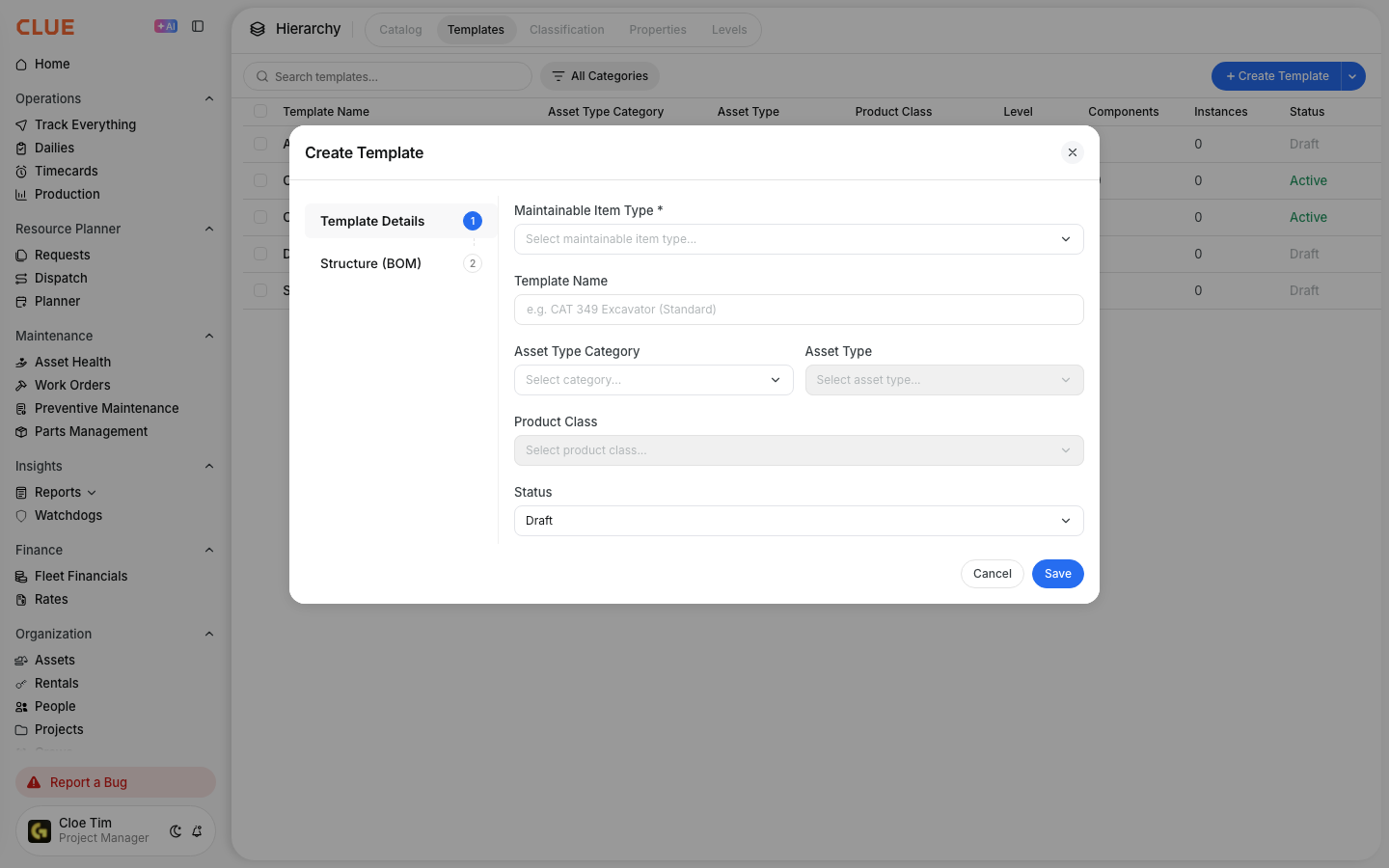Click the AI badge icon near logo

click(x=166, y=27)
